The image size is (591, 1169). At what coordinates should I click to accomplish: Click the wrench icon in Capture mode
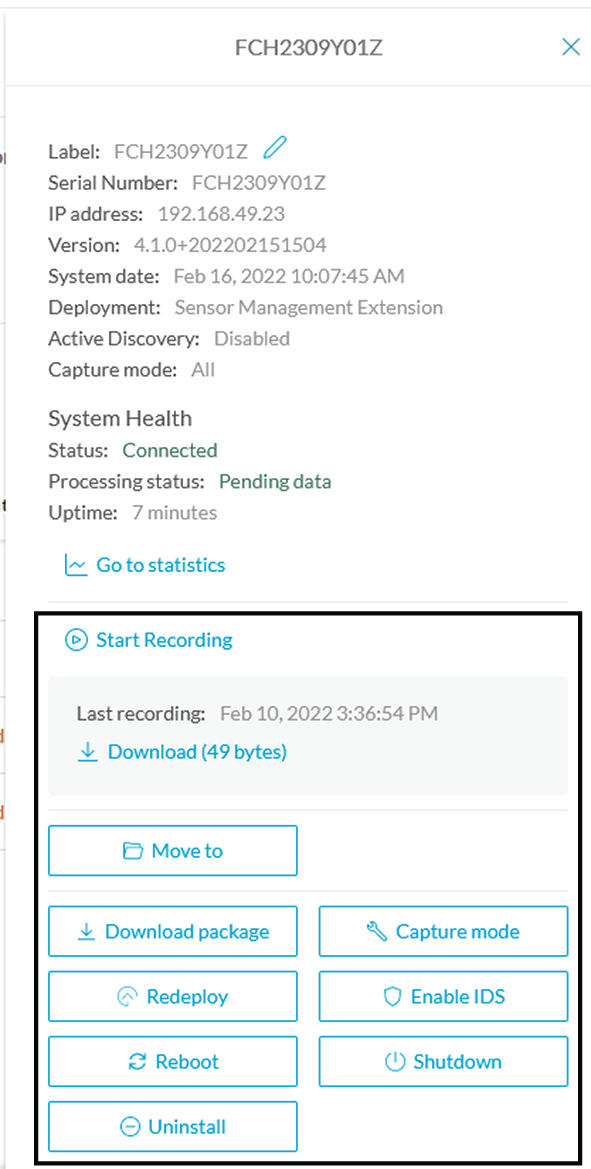pyautogui.click(x=377, y=931)
